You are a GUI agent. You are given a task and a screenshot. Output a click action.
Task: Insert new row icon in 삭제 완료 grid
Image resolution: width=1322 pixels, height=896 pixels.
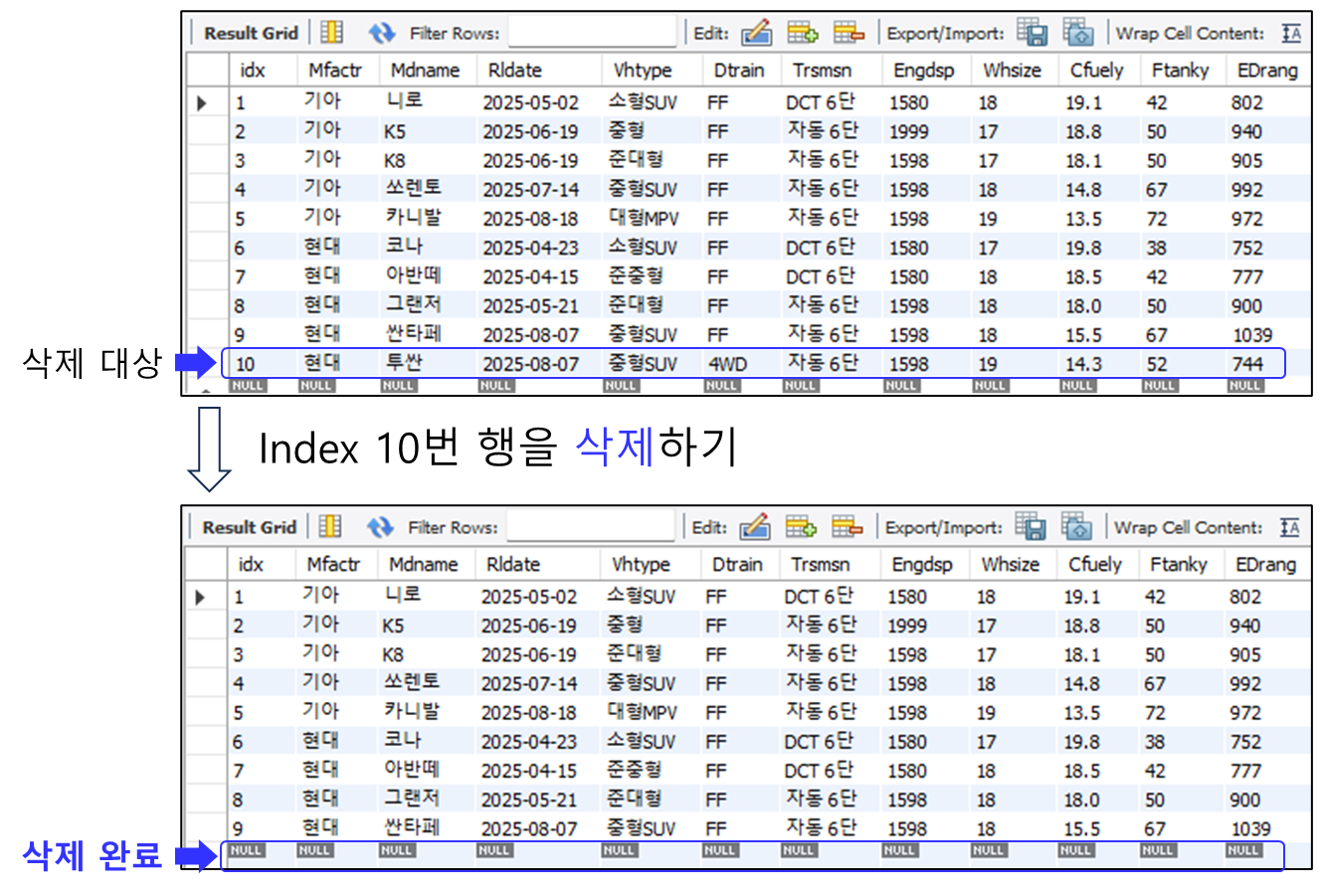801,527
